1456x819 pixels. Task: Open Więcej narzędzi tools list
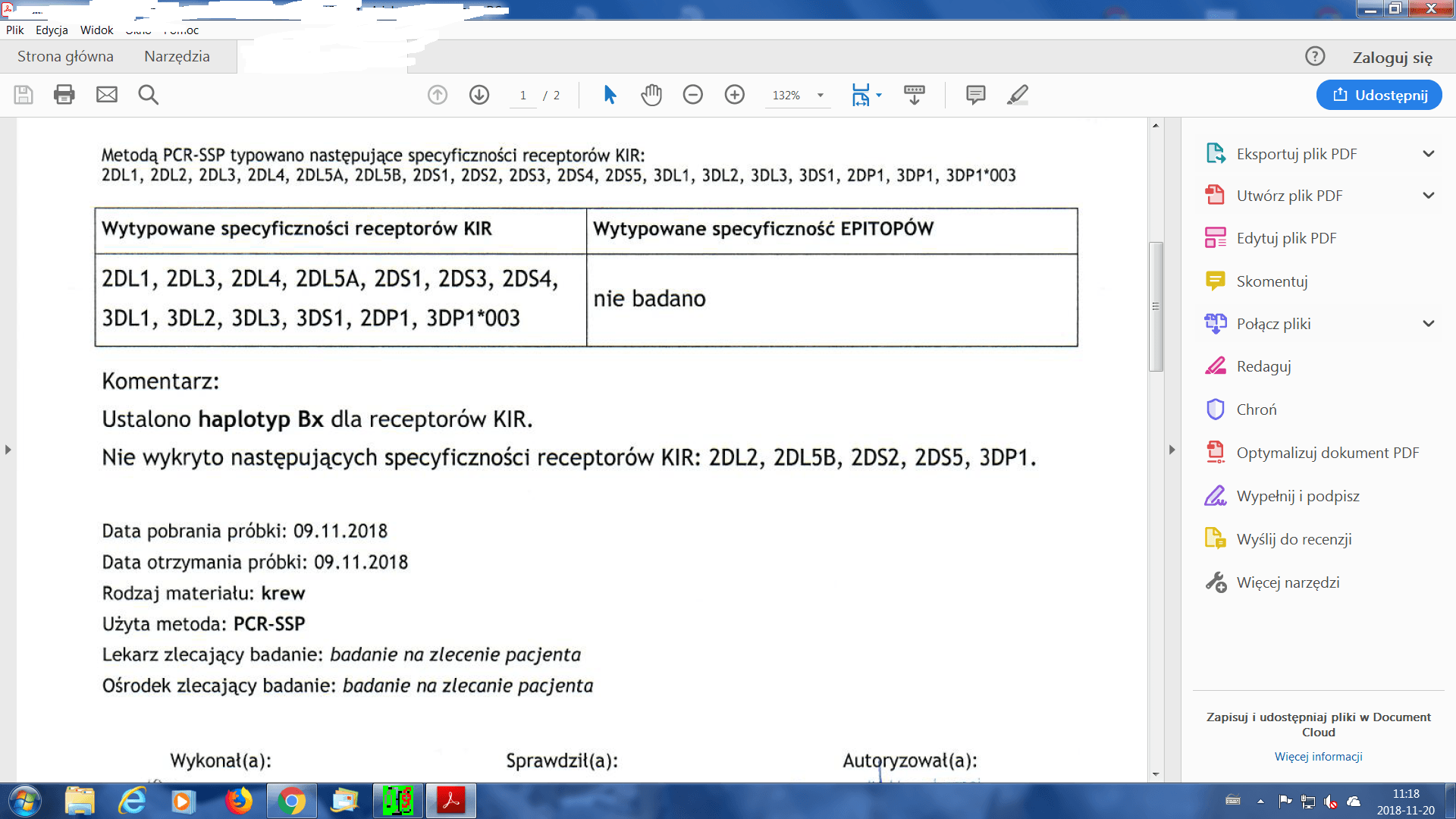[x=1288, y=582]
